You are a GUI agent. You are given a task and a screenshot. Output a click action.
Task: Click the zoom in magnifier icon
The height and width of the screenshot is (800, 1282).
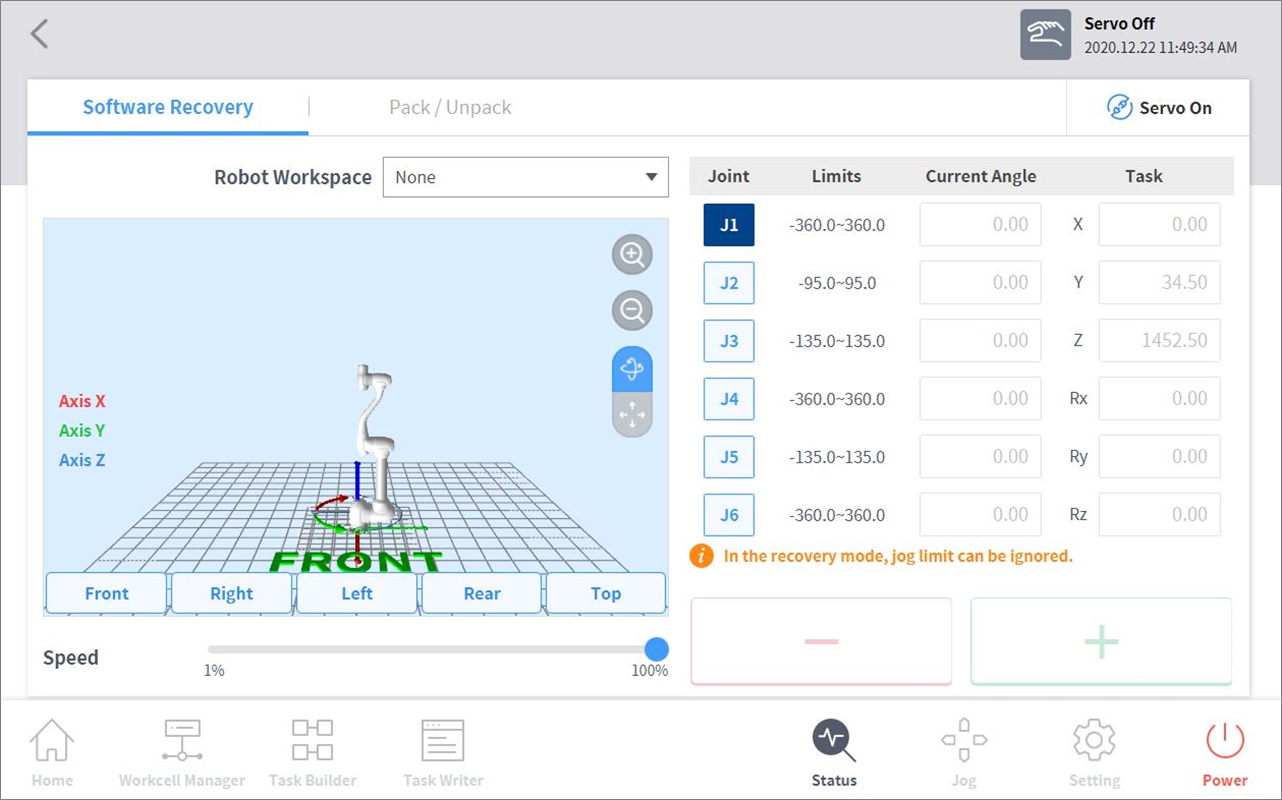tap(632, 255)
